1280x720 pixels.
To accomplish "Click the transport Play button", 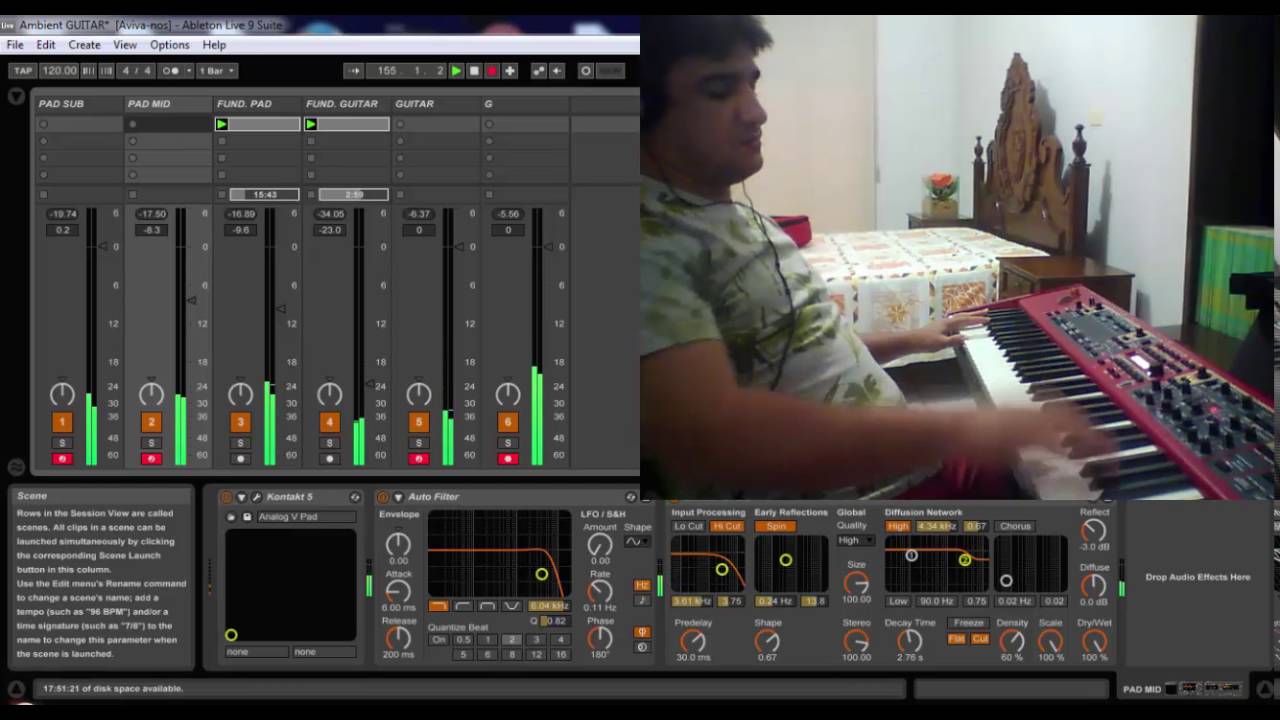I will click(456, 71).
